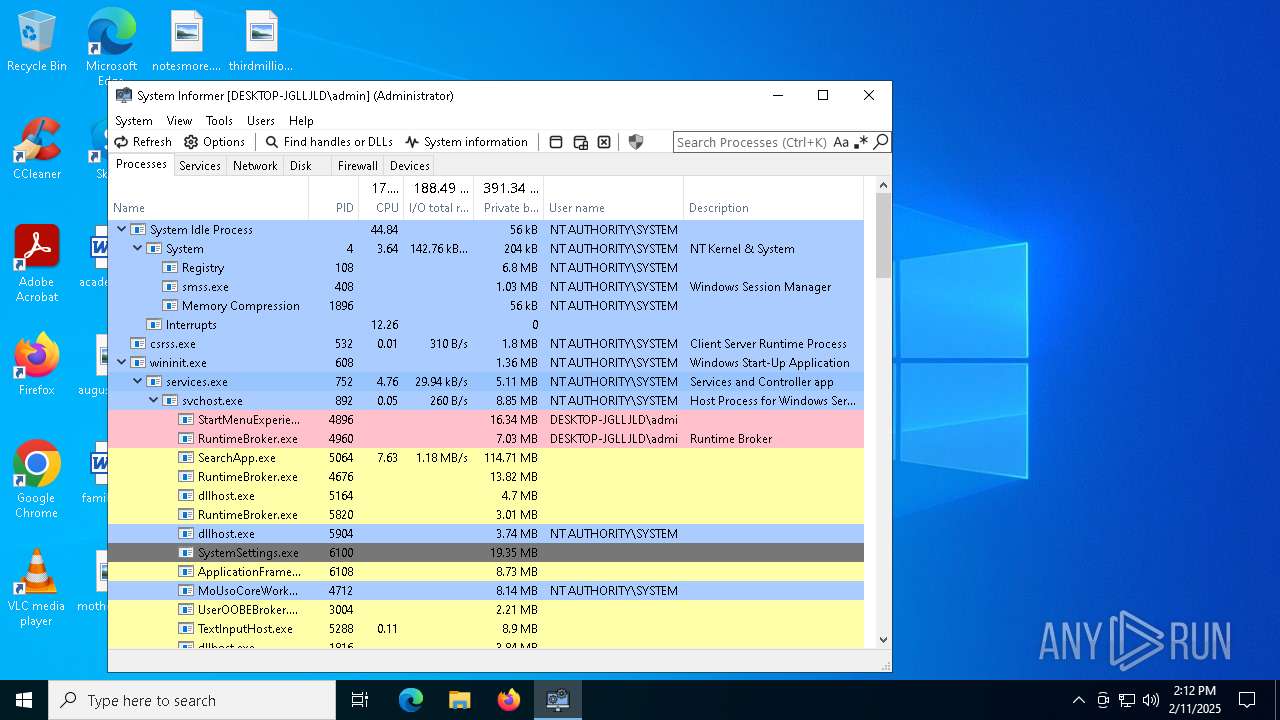Open Options from the toolbar
The height and width of the screenshot is (720, 1280).
214,142
